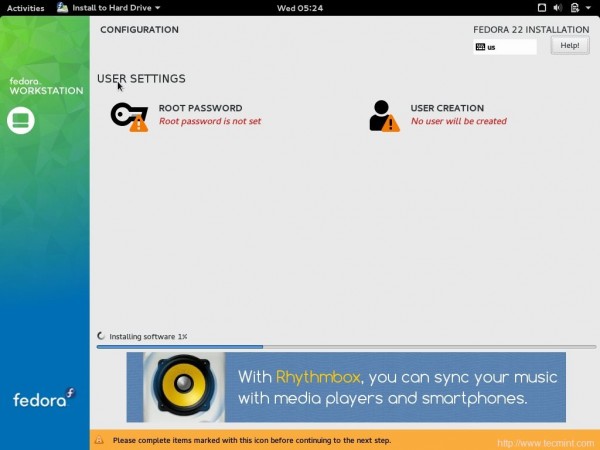This screenshot has width=600, height=450.
Task: Click the installing software spinner icon
Action: point(101,336)
